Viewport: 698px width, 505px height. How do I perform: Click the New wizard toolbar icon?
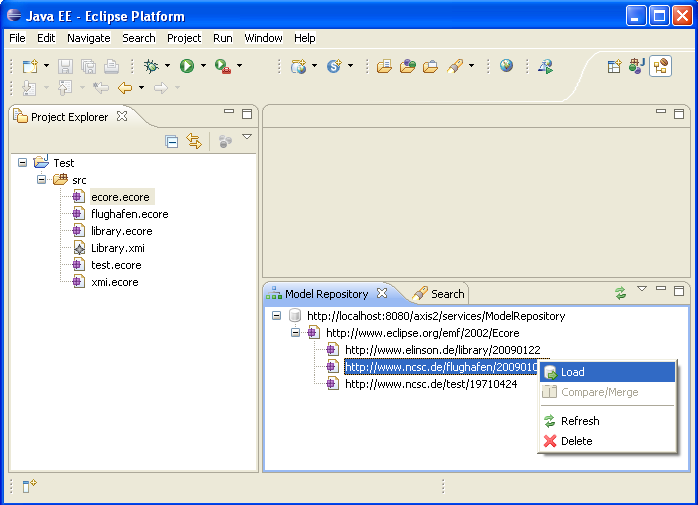pyautogui.click(x=30, y=66)
